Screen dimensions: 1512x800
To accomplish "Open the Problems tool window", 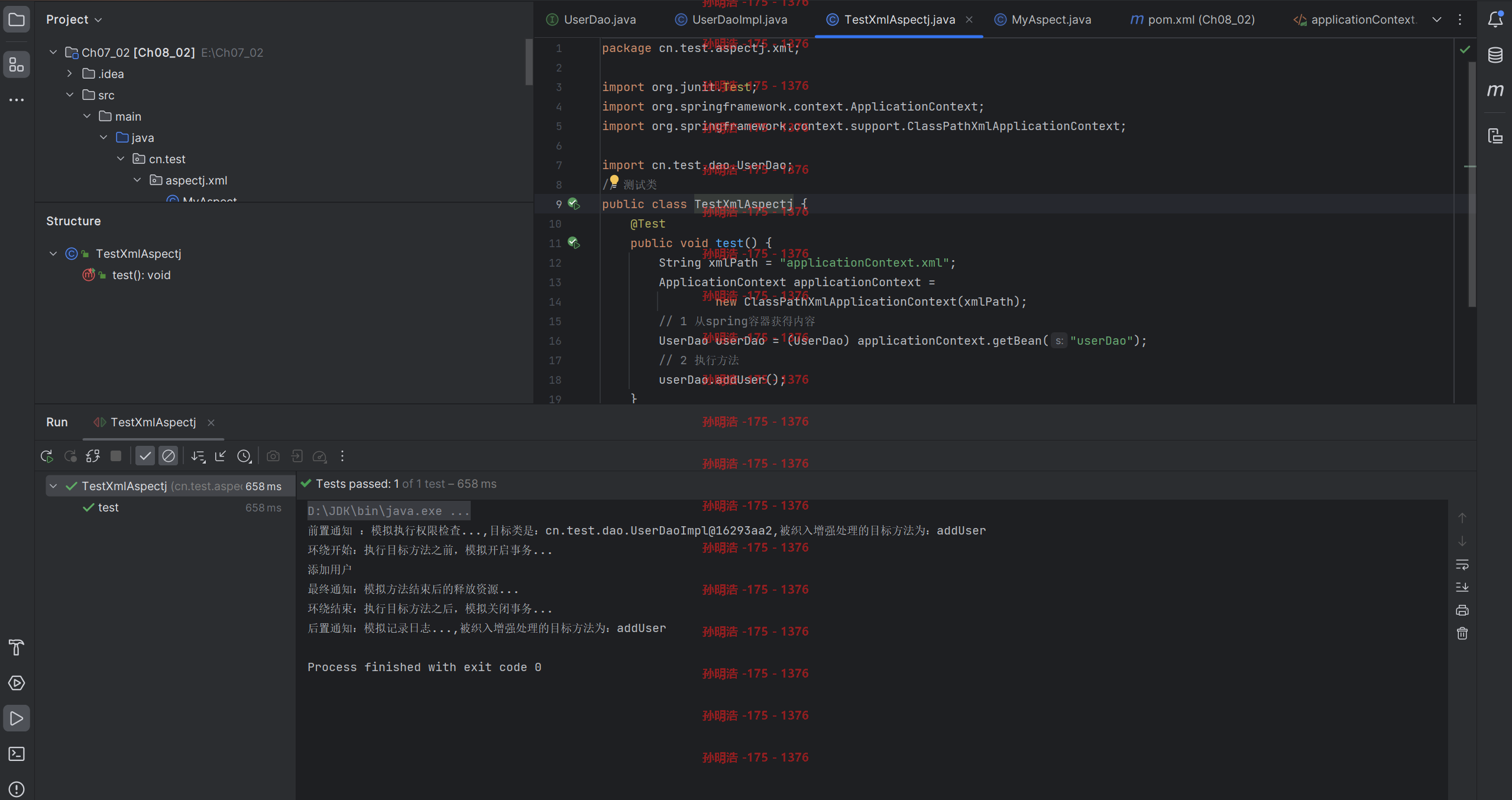I will 17,789.
